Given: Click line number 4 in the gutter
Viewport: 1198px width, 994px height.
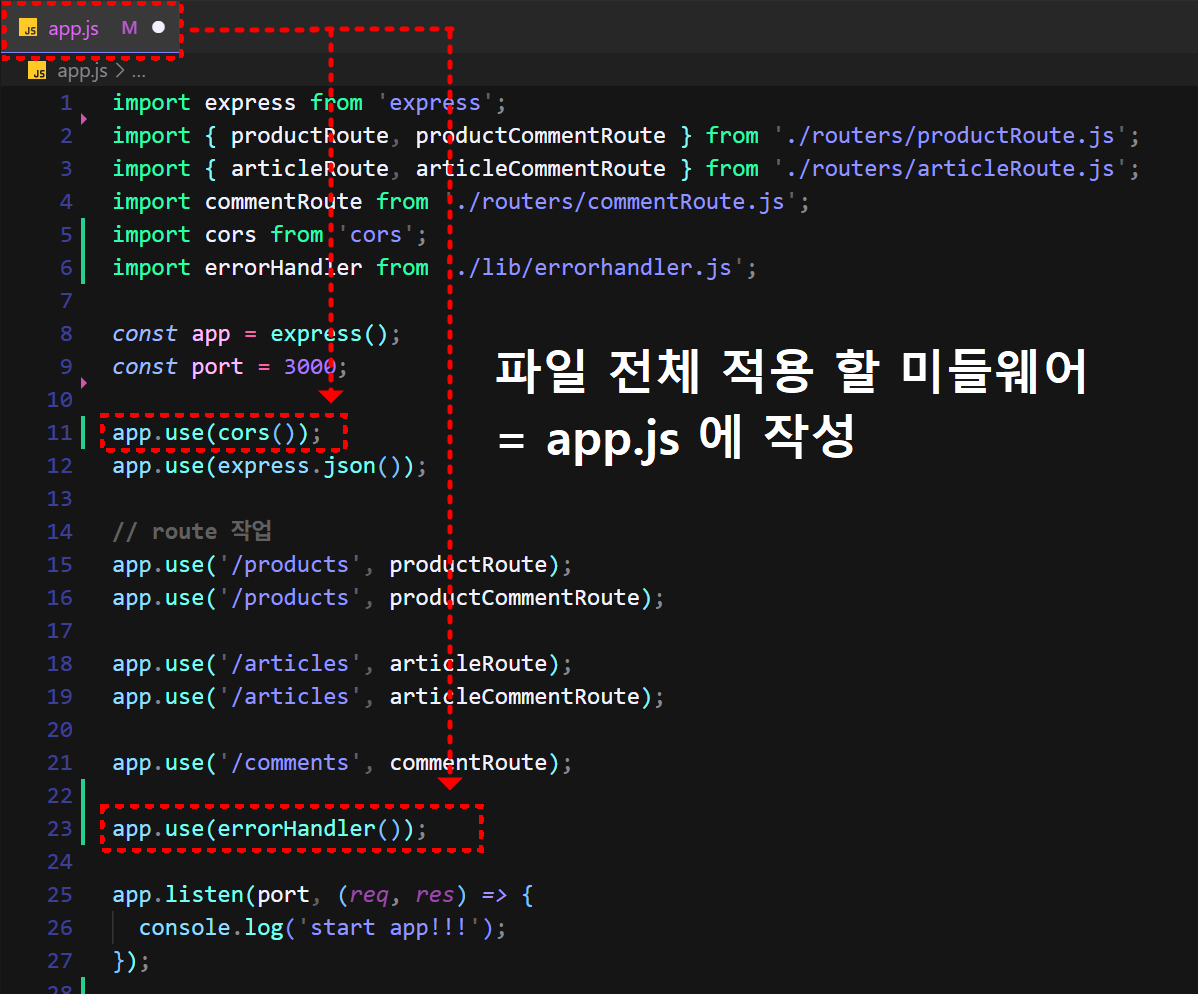Looking at the screenshot, I should pyautogui.click(x=66, y=202).
